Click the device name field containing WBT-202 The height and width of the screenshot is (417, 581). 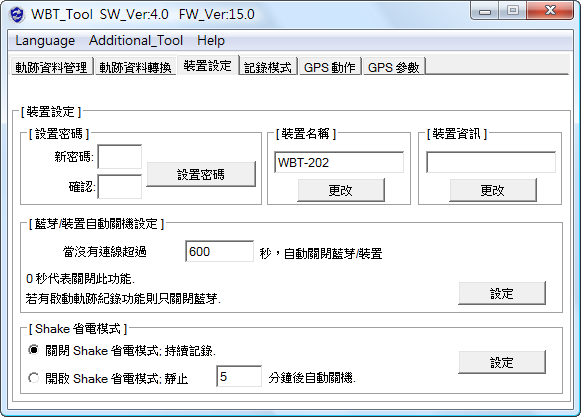339,162
